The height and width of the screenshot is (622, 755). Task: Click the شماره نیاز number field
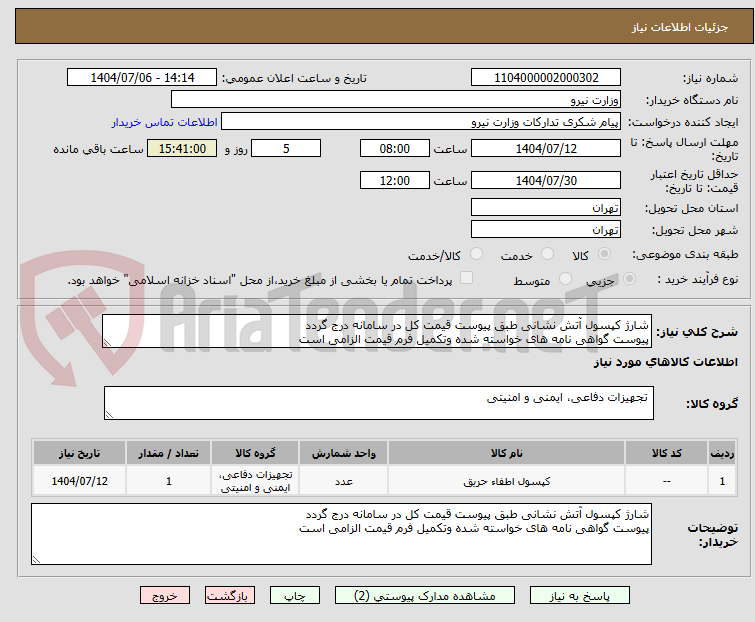click(546, 78)
